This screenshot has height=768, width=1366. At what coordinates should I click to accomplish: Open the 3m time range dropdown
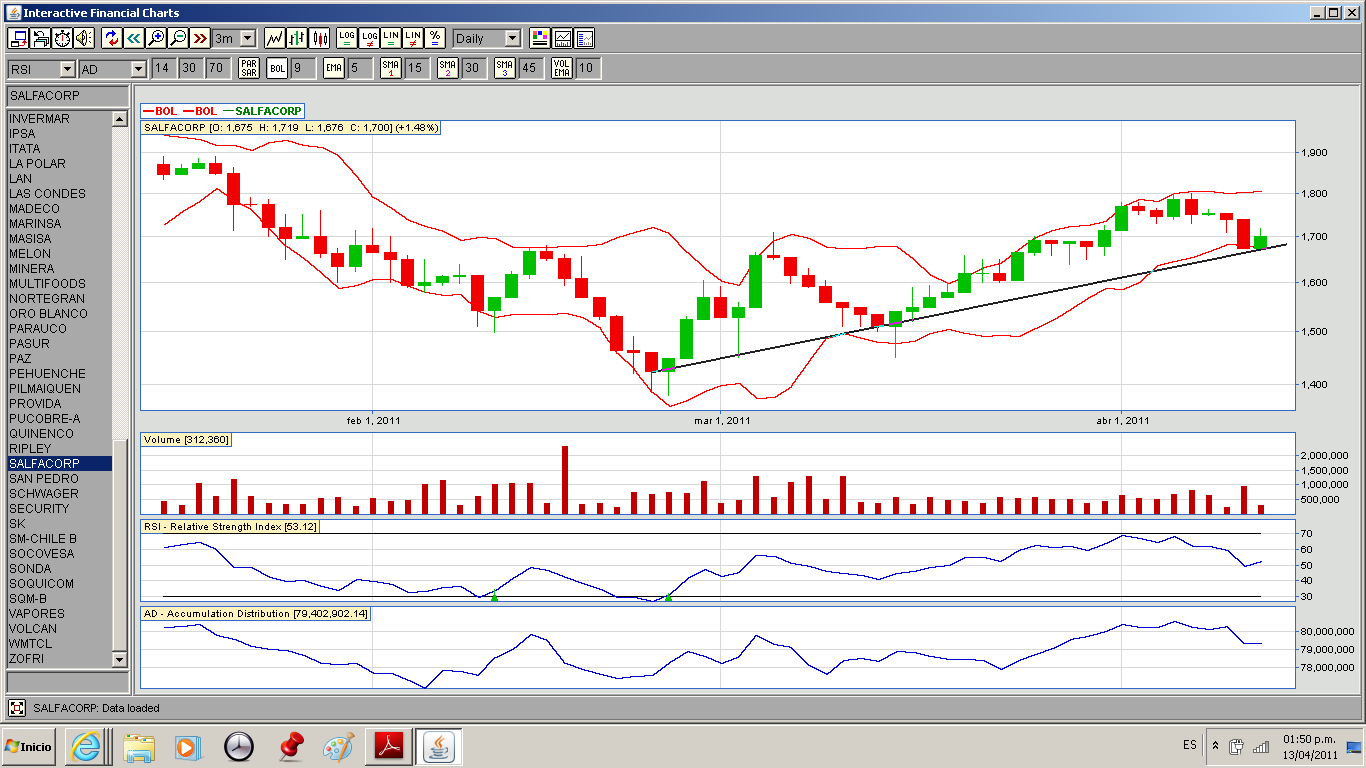coord(247,38)
